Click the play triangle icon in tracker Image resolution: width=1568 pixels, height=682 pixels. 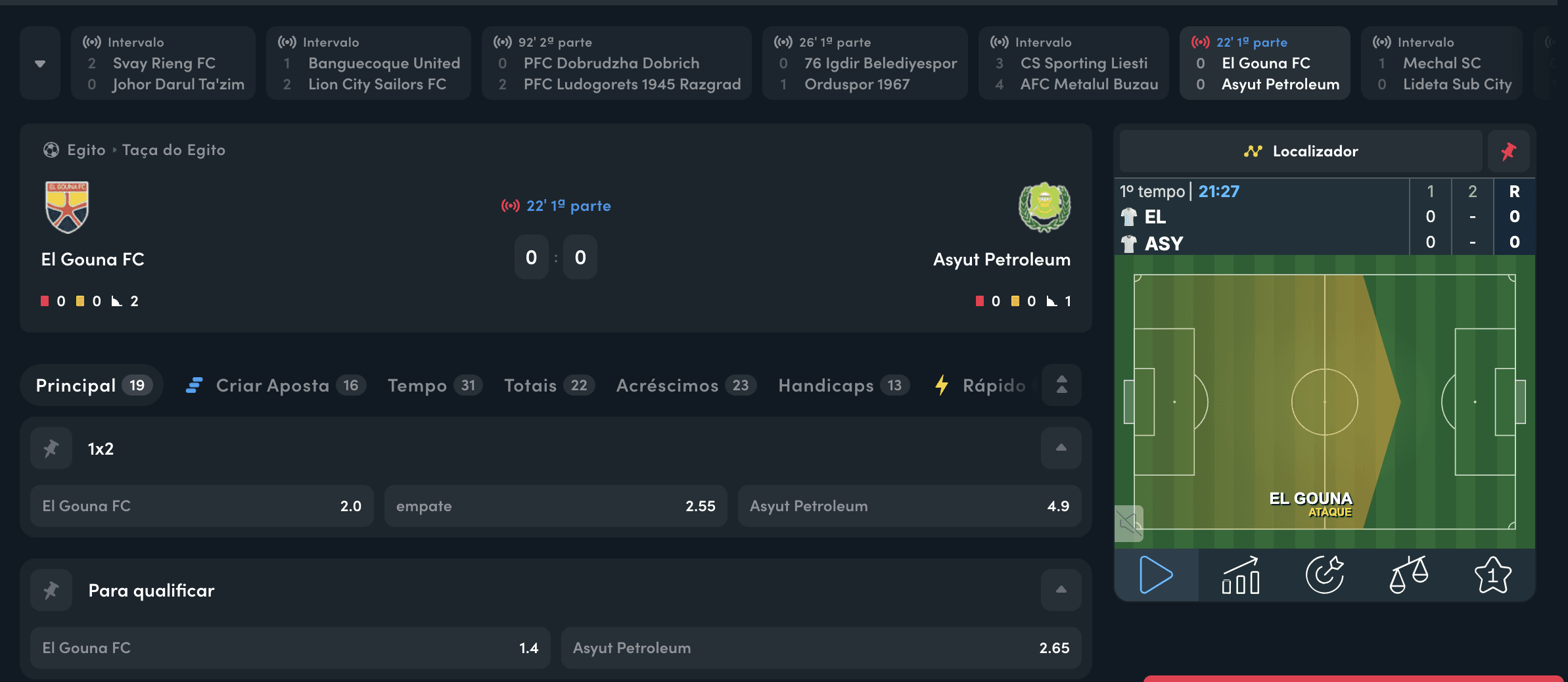(x=1156, y=575)
